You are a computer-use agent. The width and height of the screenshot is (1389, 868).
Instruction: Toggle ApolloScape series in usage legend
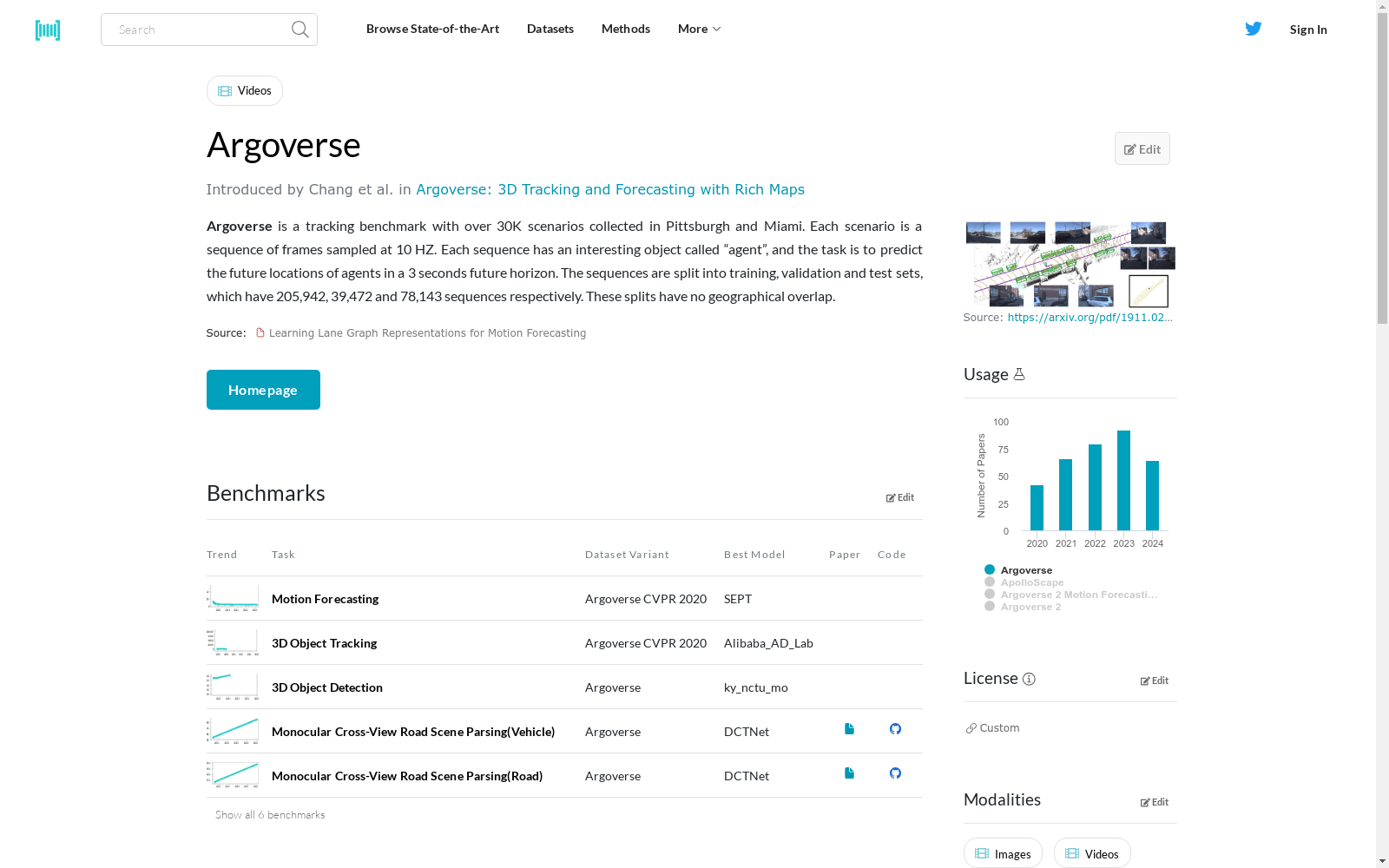(1024, 582)
